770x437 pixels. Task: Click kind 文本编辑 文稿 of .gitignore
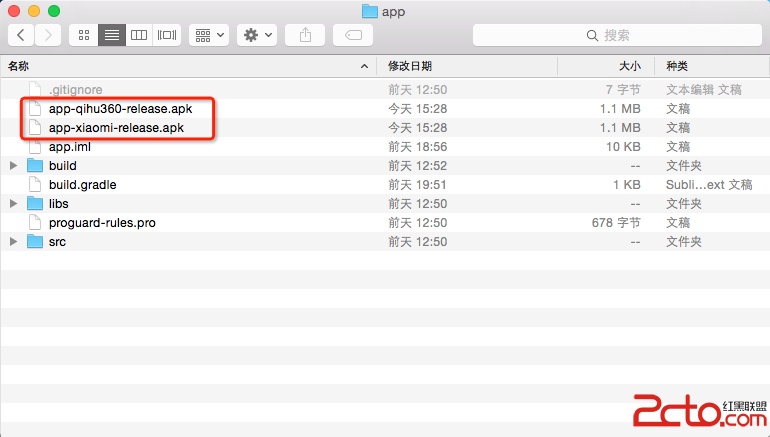point(704,90)
